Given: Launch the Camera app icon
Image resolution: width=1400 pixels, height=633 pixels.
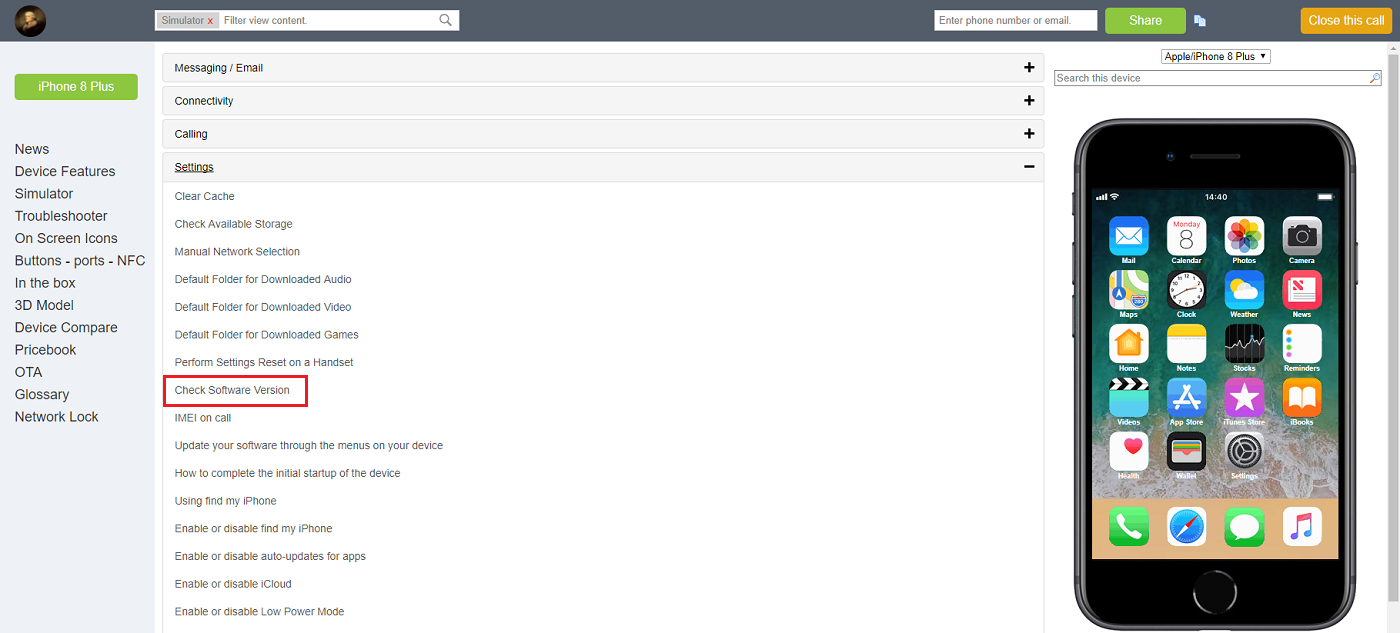Looking at the screenshot, I should click(x=1302, y=236).
